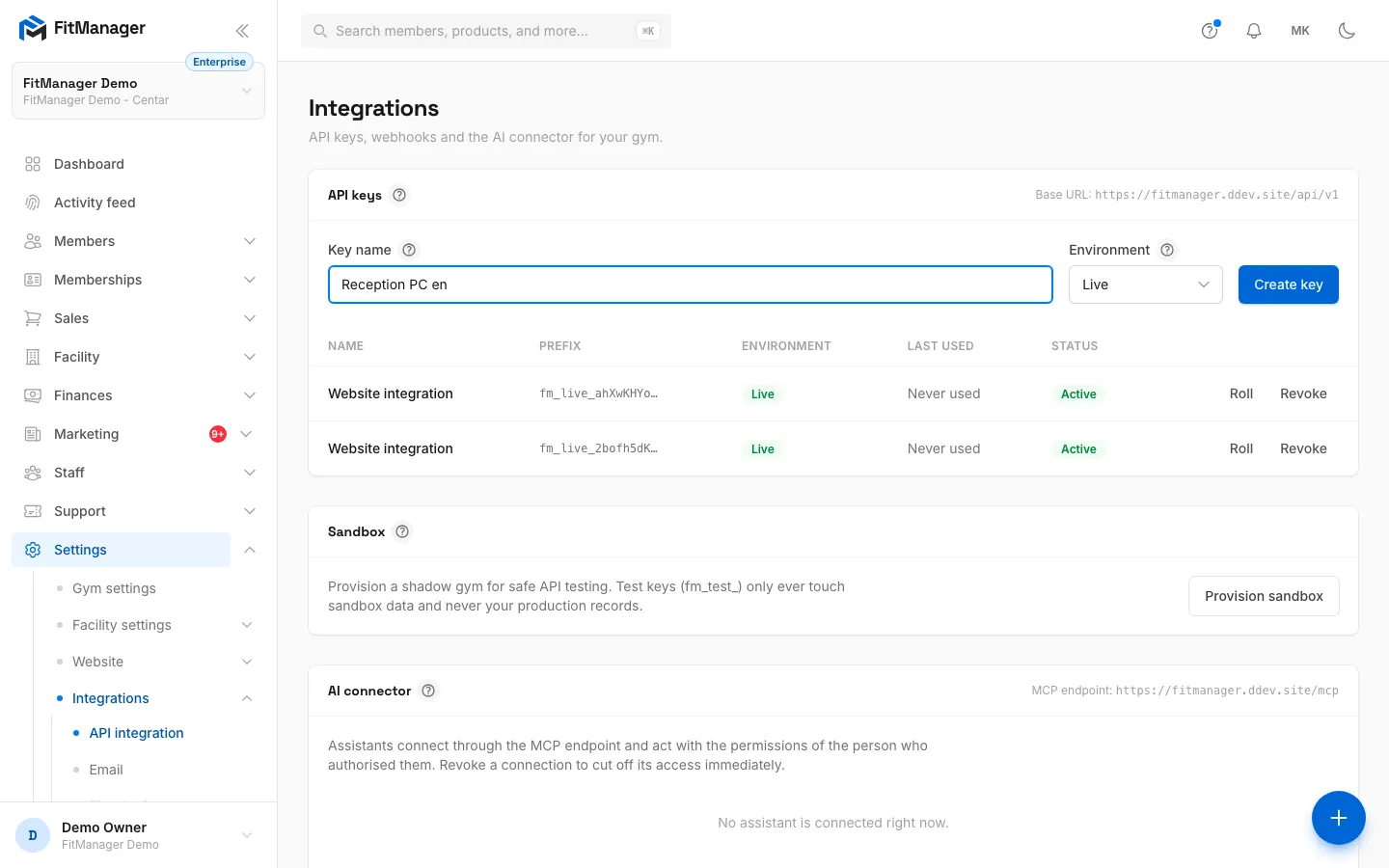Expand the Members menu chevron
The width and height of the screenshot is (1389, 868).
point(250,241)
